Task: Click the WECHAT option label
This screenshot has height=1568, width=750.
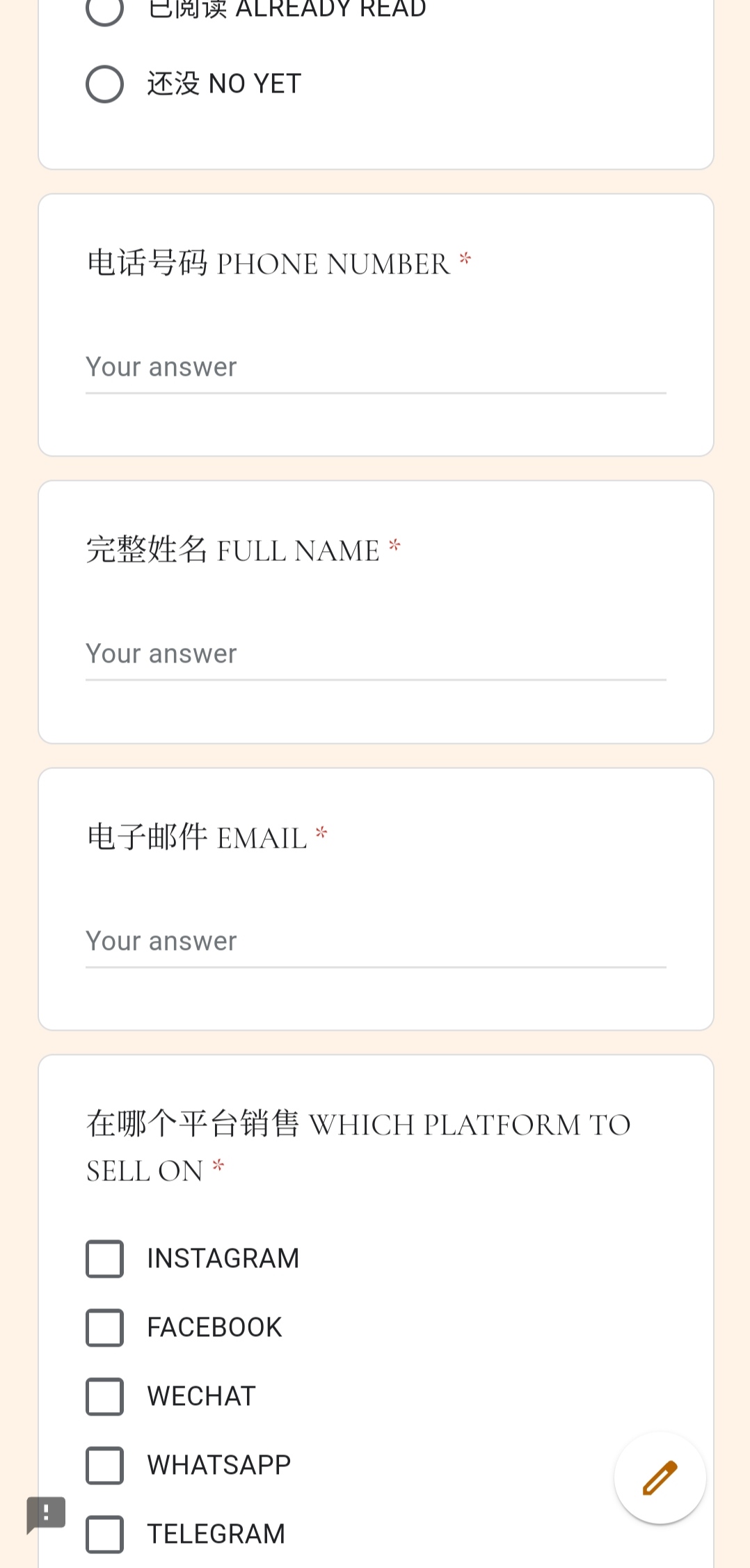Action: (x=201, y=1396)
